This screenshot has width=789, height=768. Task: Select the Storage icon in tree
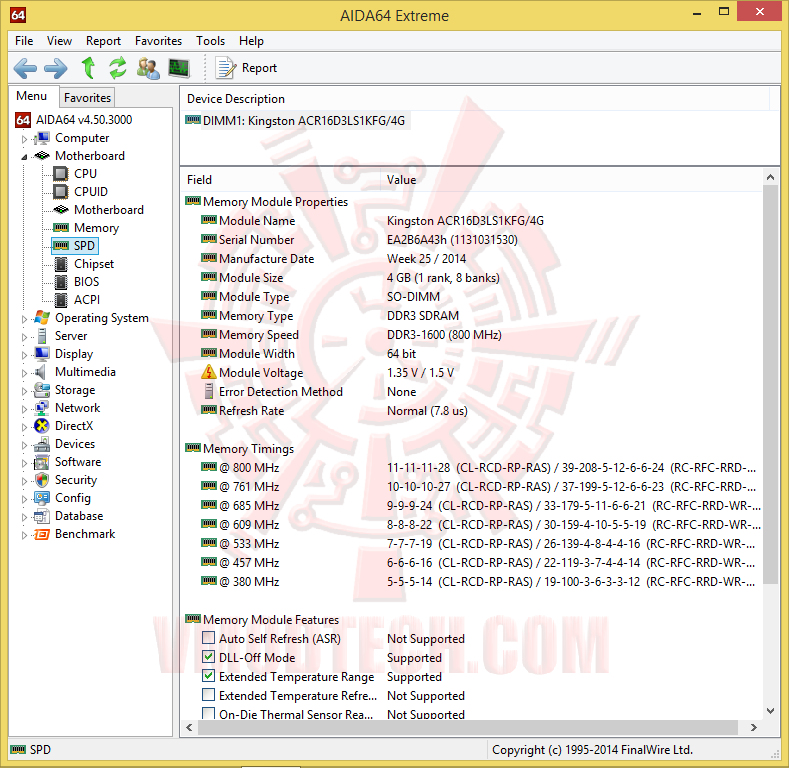click(x=42, y=390)
